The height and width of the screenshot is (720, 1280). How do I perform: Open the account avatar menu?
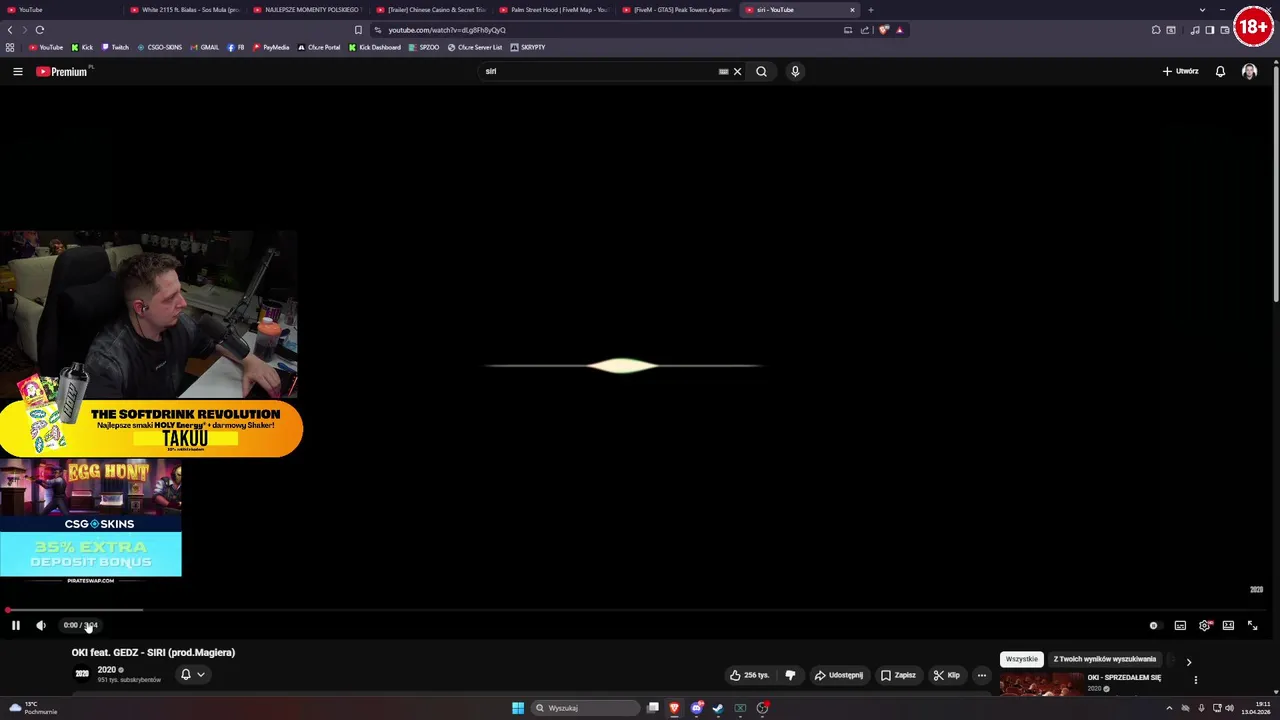coord(1249,71)
